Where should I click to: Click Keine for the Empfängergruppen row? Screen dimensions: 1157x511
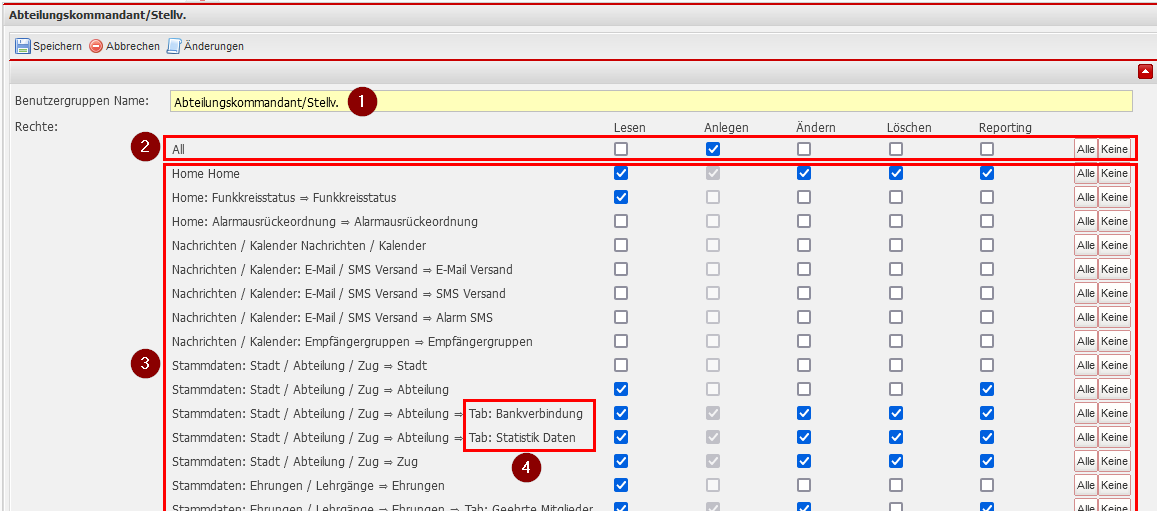click(x=1114, y=341)
